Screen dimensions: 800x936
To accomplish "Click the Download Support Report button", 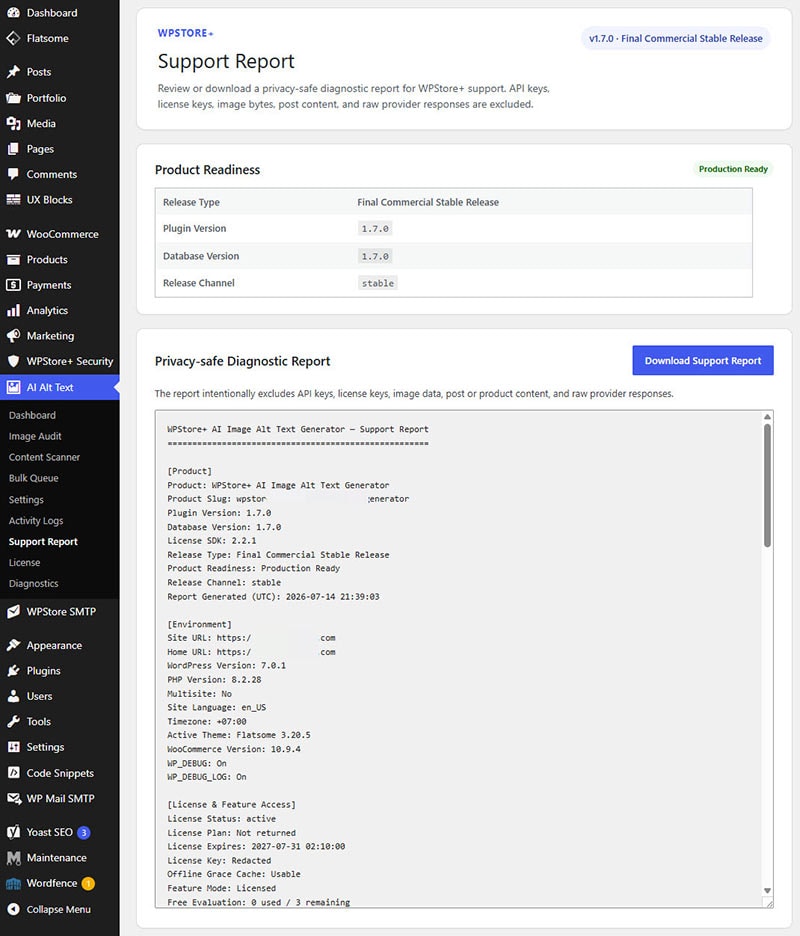I will click(x=703, y=361).
